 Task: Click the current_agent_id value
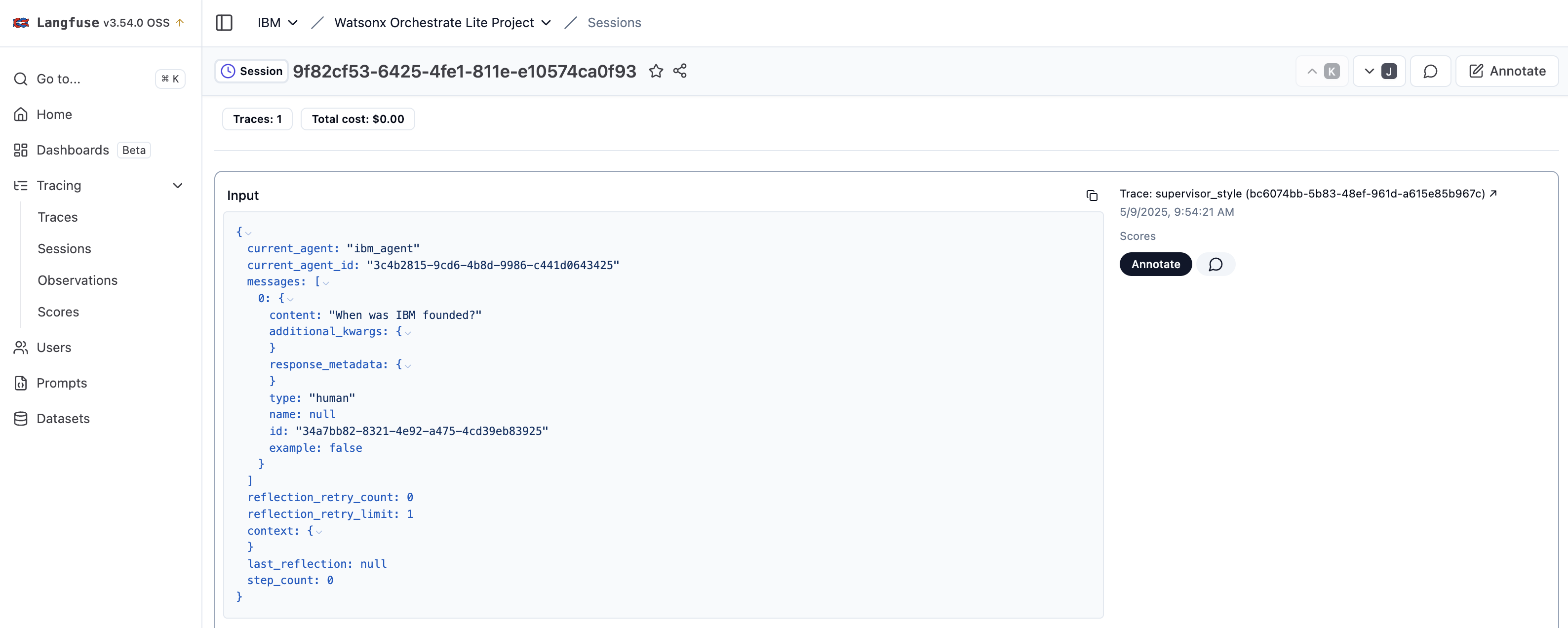[493, 265]
